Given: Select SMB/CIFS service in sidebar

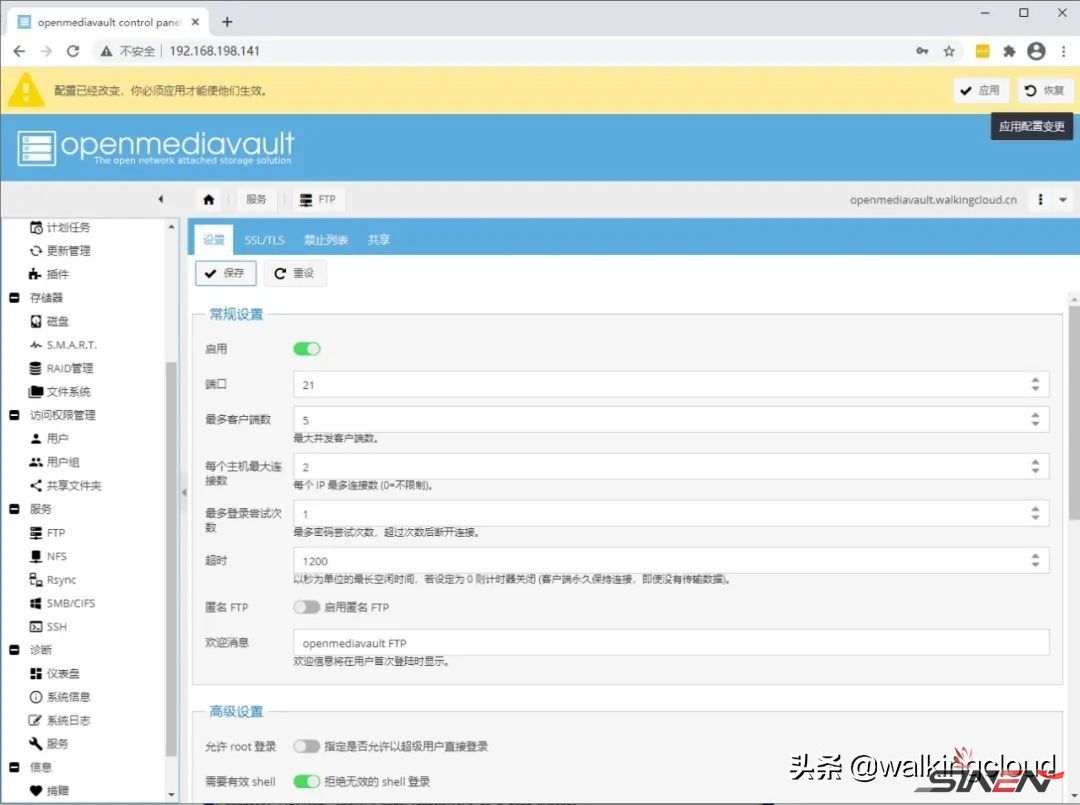Looking at the screenshot, I should (63, 603).
